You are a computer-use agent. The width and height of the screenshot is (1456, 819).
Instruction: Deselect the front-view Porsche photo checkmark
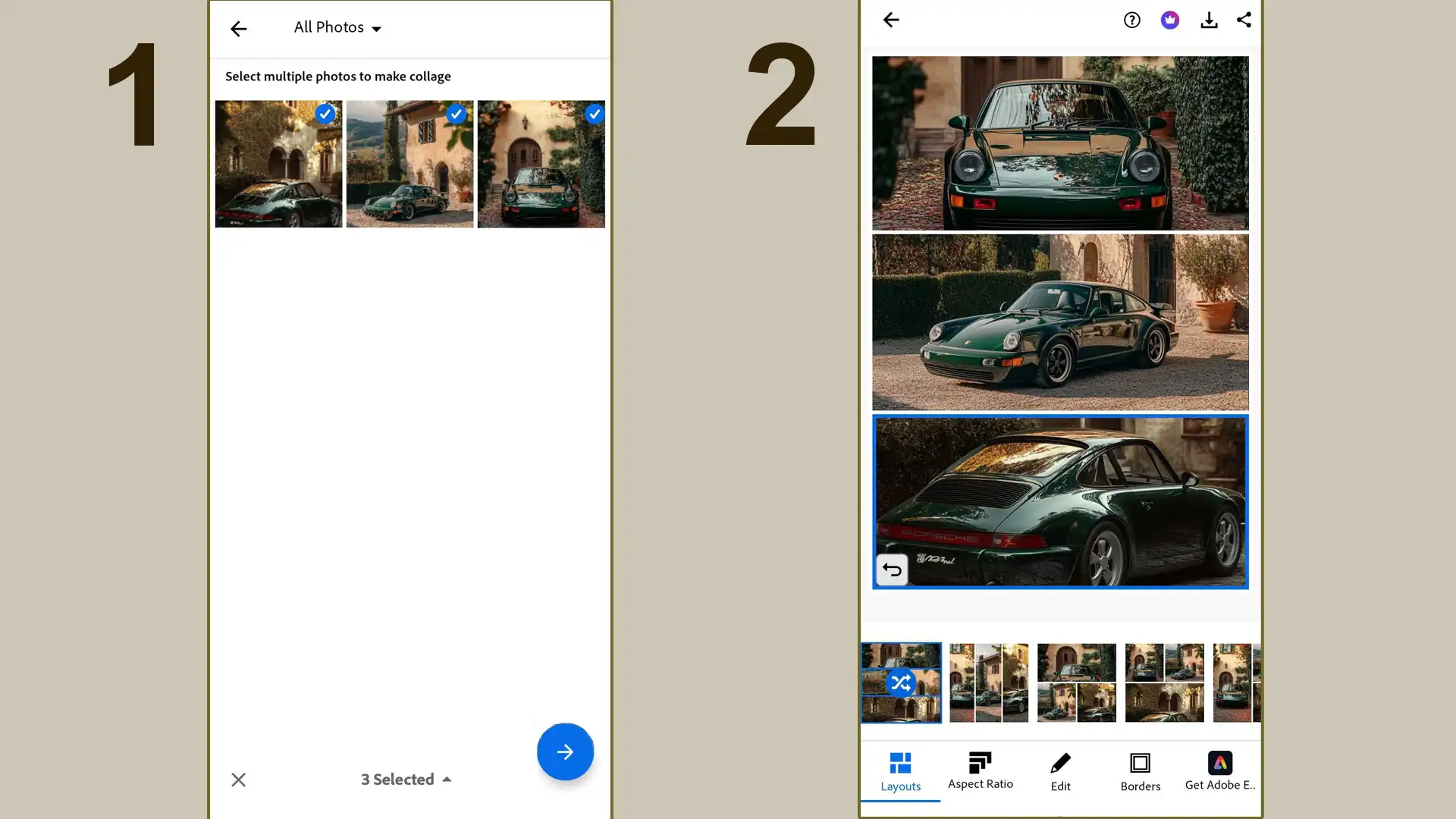click(x=595, y=114)
